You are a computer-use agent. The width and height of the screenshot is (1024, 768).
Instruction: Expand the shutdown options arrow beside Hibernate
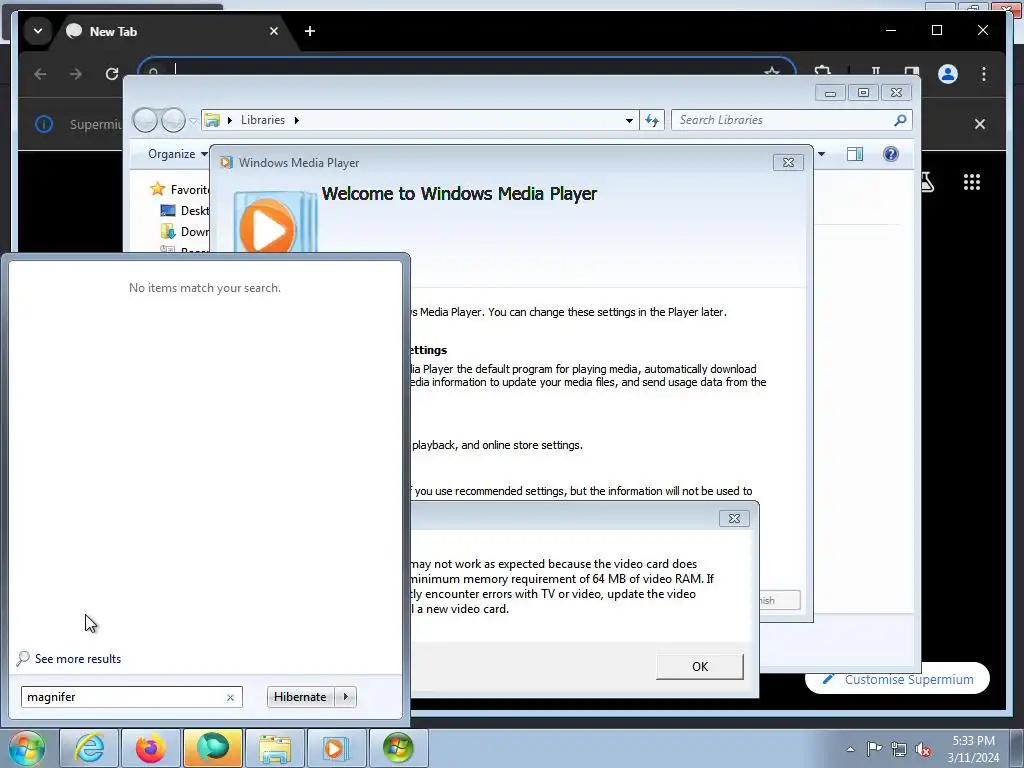pos(345,697)
